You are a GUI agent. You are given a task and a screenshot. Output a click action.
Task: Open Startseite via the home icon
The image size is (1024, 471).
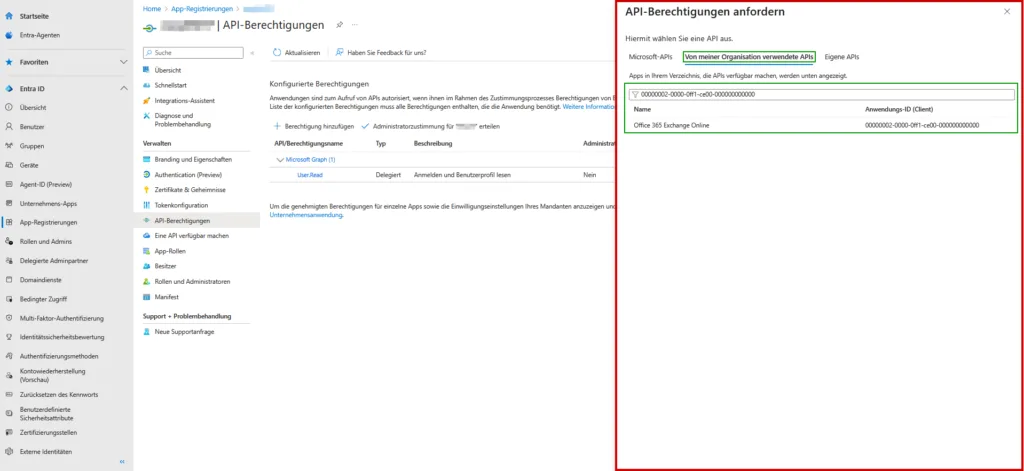(9, 17)
